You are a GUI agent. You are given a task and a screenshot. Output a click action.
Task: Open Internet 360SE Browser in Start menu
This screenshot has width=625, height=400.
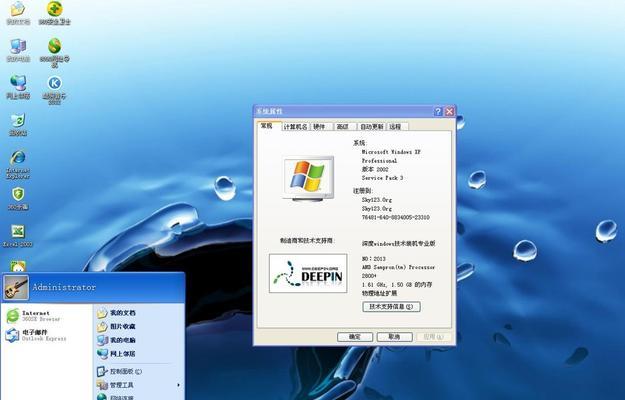[34, 316]
